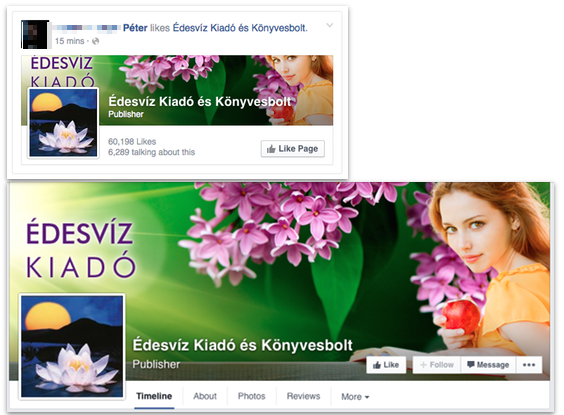Click page title in the preview card
The width and height of the screenshot is (564, 415).
click(200, 101)
